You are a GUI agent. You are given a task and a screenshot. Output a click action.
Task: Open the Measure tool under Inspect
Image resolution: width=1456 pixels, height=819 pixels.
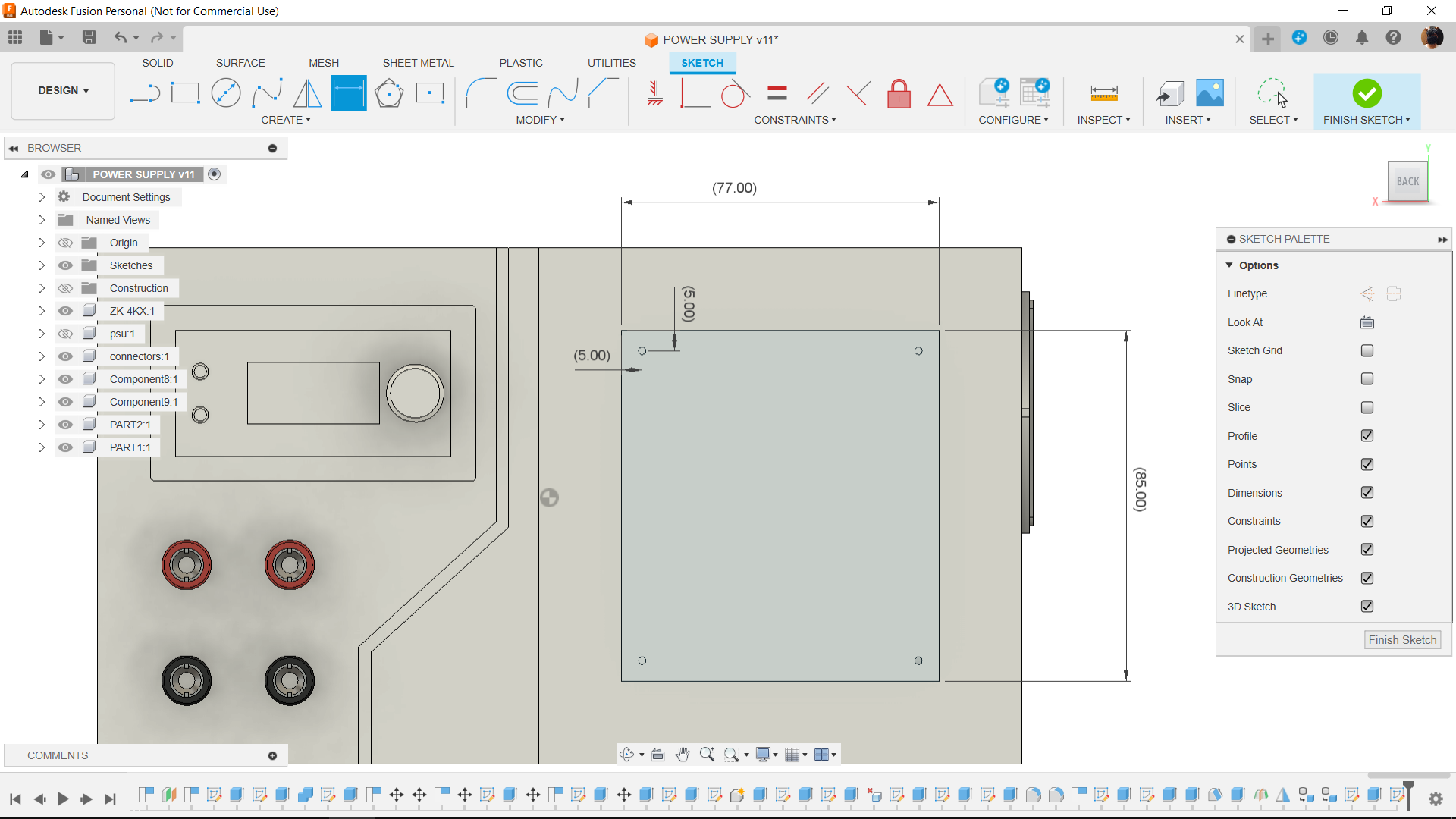tap(1104, 93)
